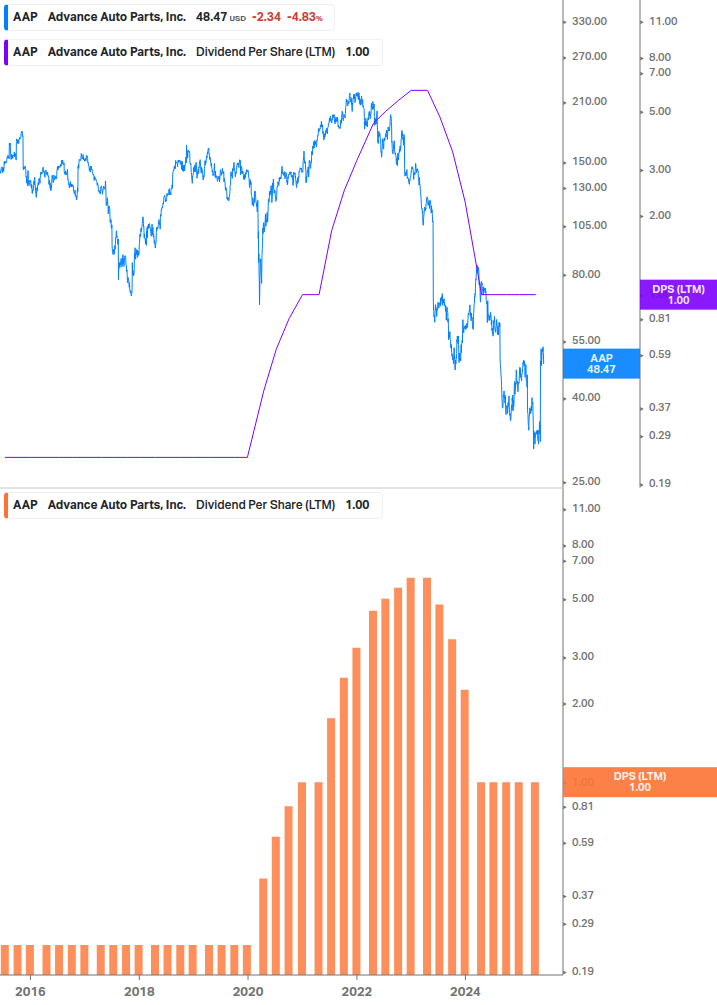Click the 0.19 label on upper DPS axis
Viewport: 717px width, 1005px height.
[660, 483]
